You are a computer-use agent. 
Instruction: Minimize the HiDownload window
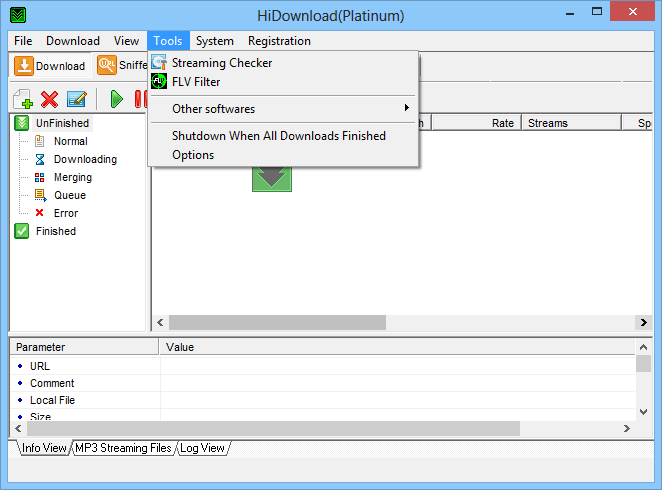coord(570,12)
